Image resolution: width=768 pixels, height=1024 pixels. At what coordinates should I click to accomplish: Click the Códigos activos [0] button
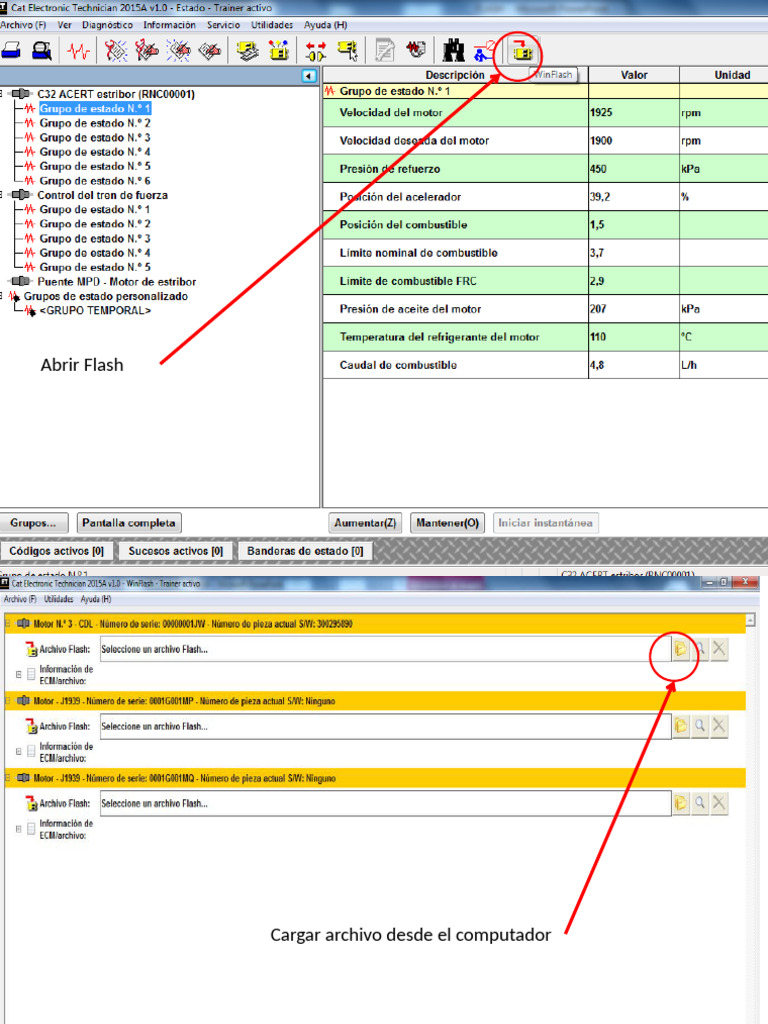[x=56, y=551]
